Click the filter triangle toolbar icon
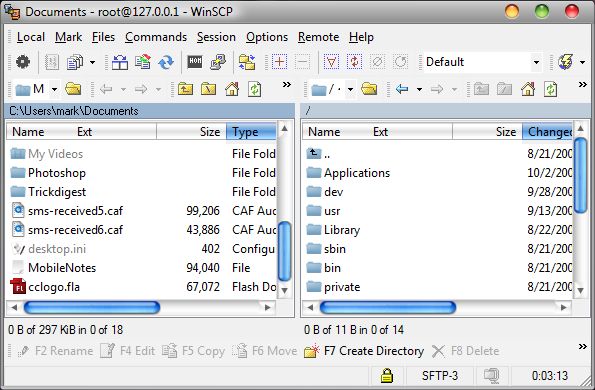Viewport: 595px width, 390px height. point(331,61)
